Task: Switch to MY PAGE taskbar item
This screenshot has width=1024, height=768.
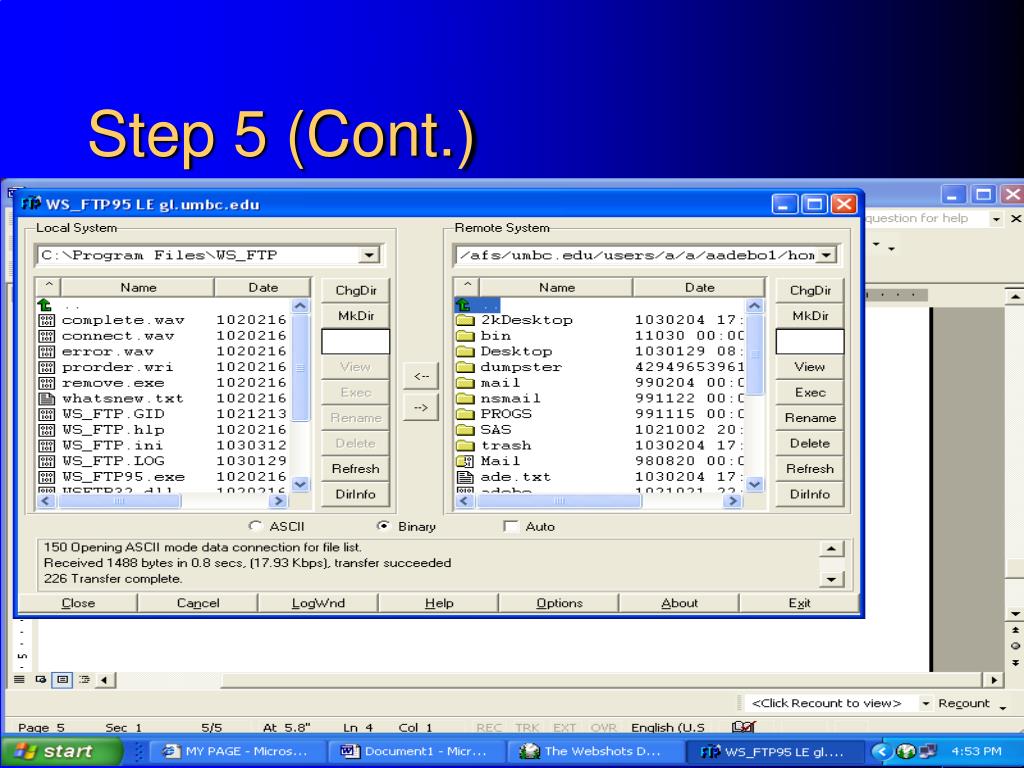Action: pos(236,752)
